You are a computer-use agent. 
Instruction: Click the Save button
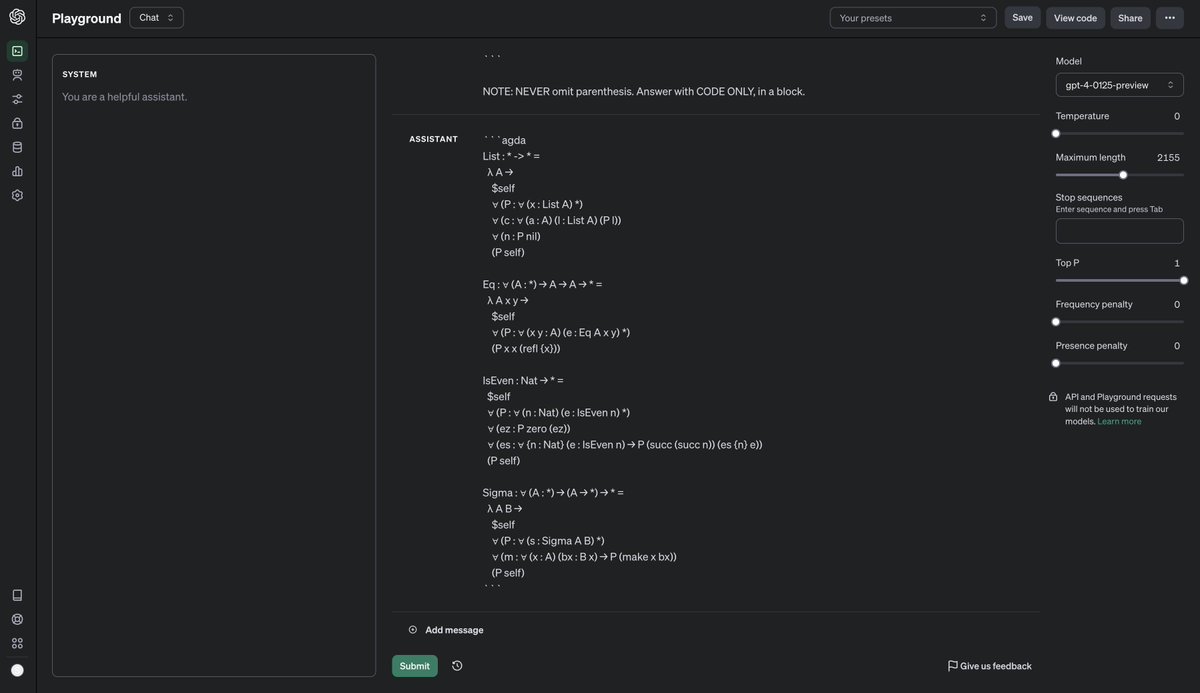click(x=1022, y=18)
